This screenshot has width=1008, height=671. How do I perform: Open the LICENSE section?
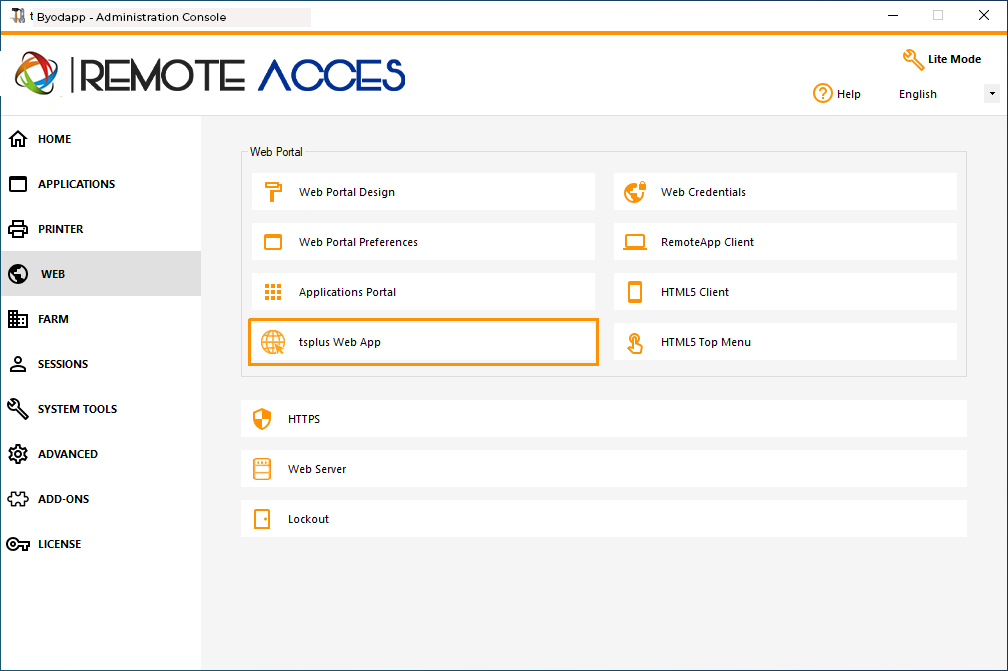(x=101, y=544)
